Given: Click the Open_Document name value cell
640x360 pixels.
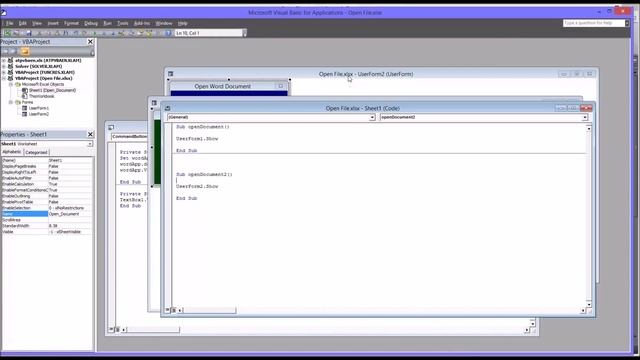Looking at the screenshot, I should pos(70,214).
